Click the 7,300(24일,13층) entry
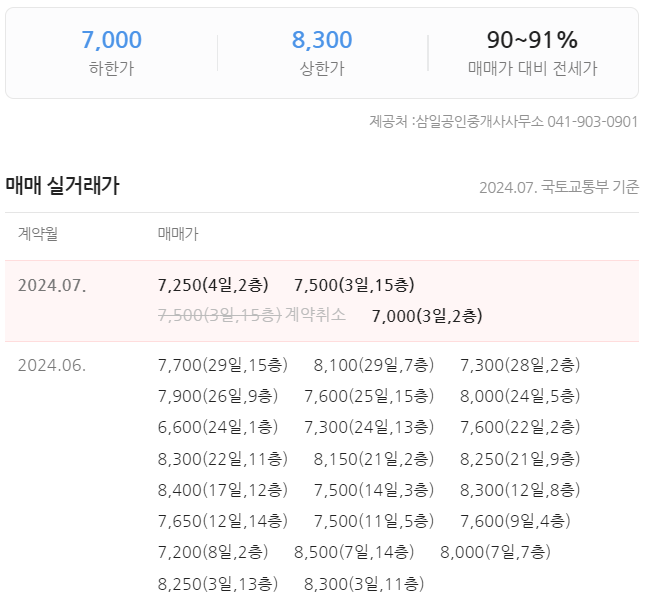This screenshot has height=592, width=646. (369, 427)
